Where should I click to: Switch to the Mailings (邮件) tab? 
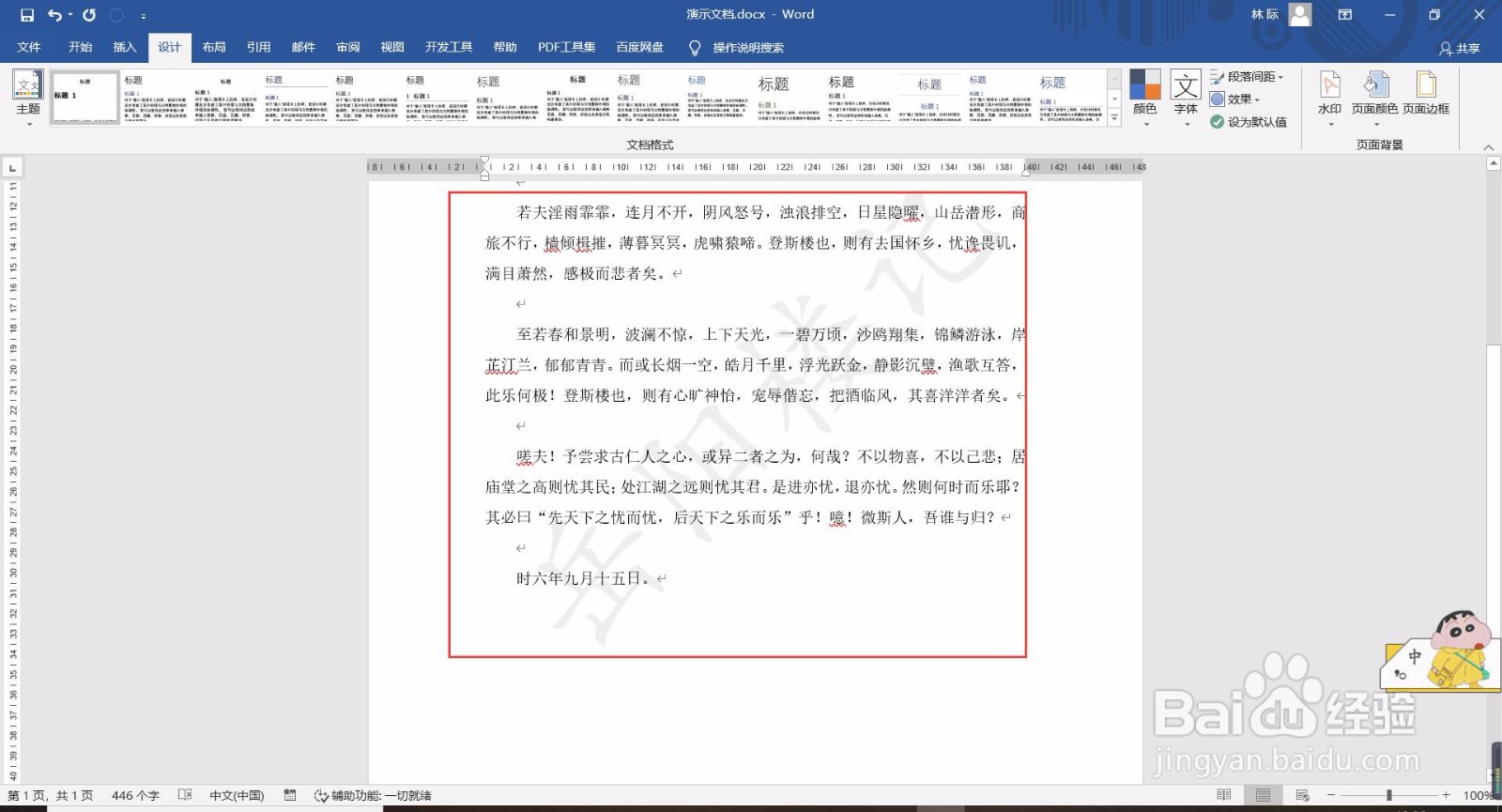coord(303,47)
